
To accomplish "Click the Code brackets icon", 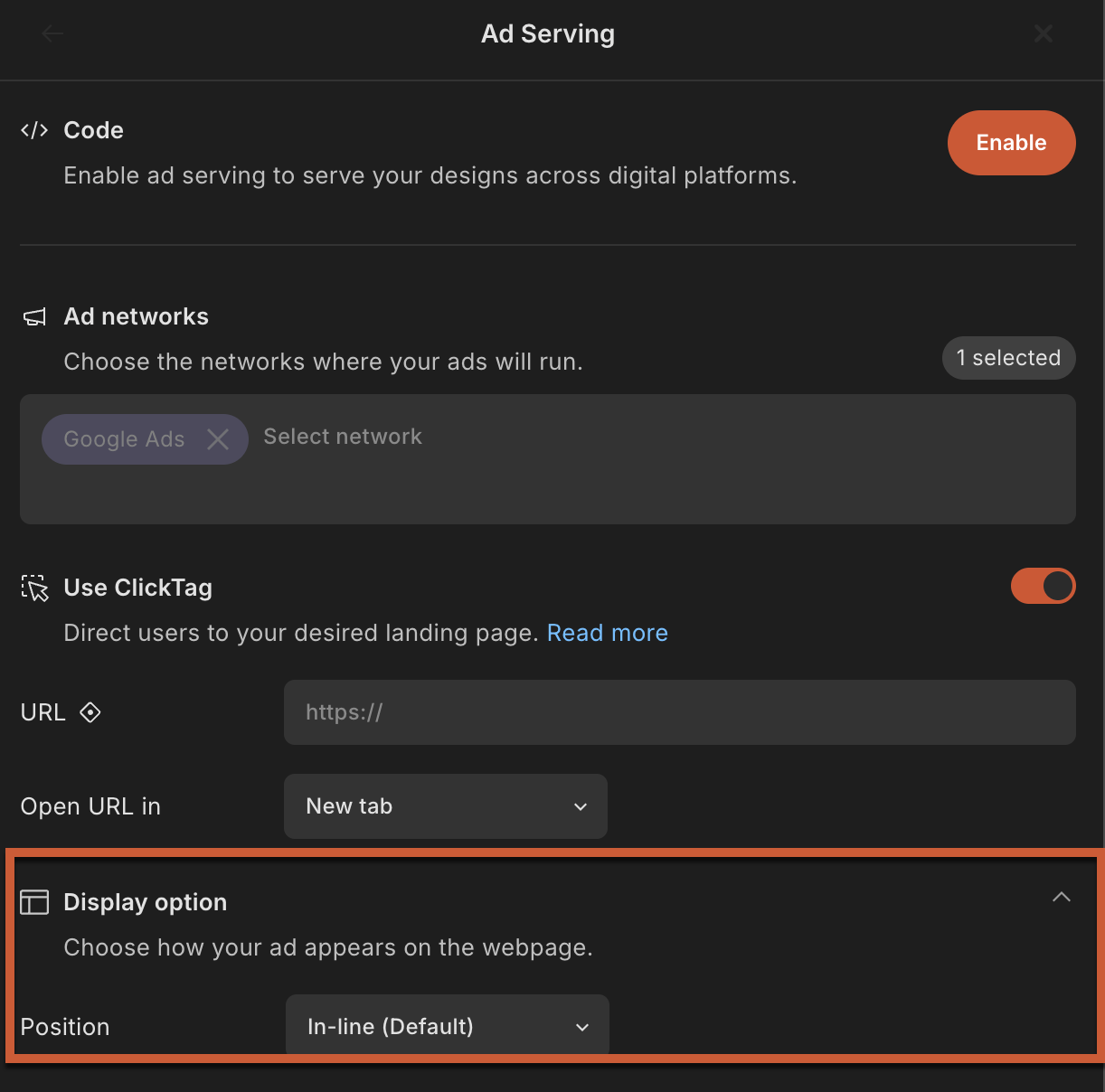I will tap(34, 130).
